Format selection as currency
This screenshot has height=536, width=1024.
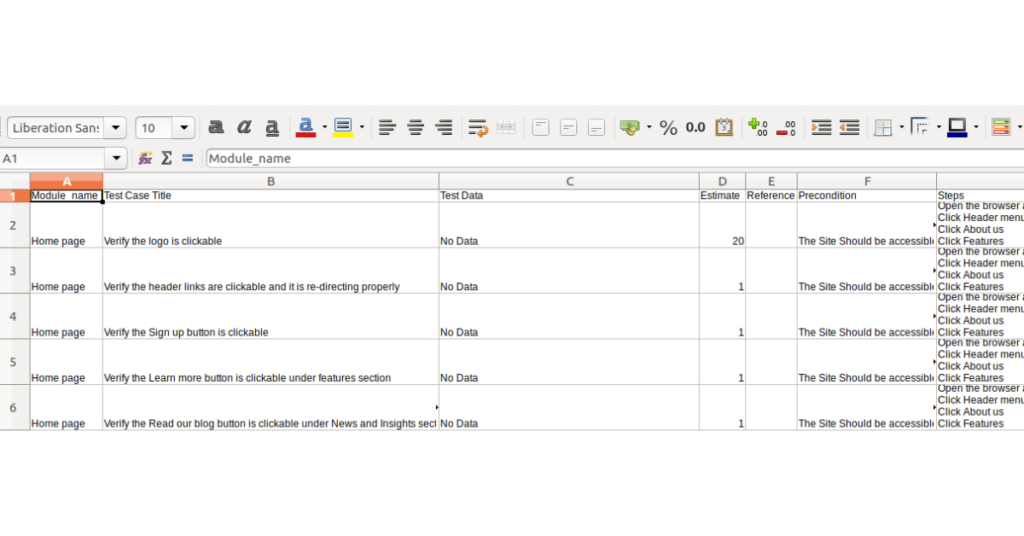tap(629, 128)
